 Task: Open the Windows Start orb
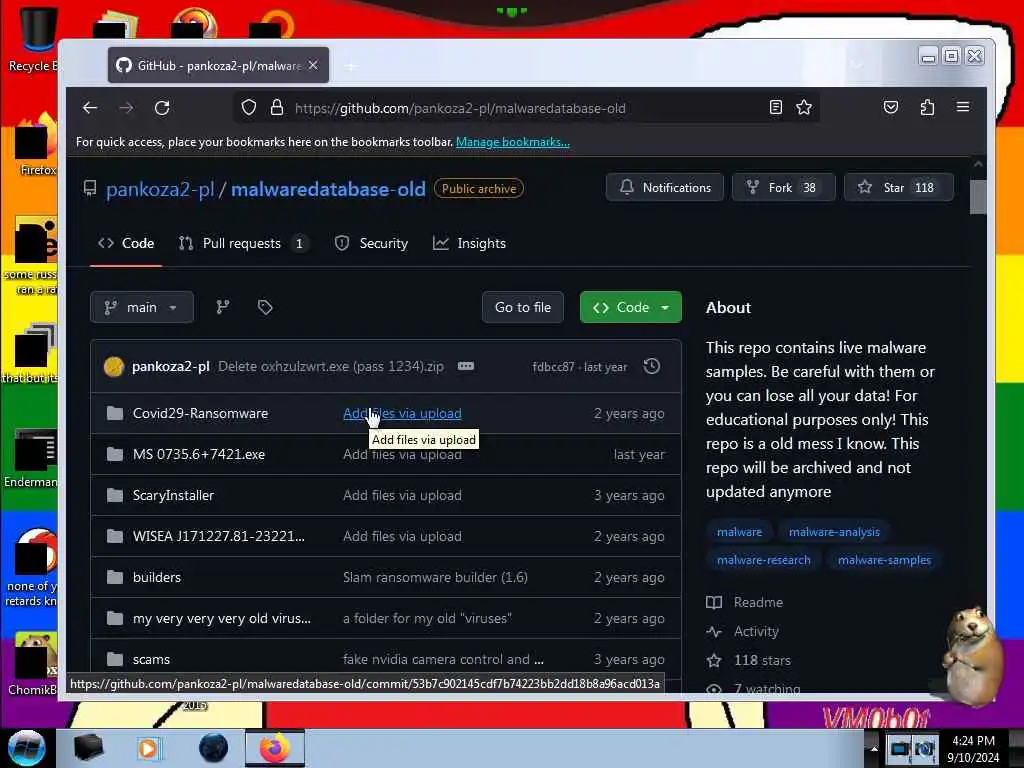pyautogui.click(x=27, y=748)
